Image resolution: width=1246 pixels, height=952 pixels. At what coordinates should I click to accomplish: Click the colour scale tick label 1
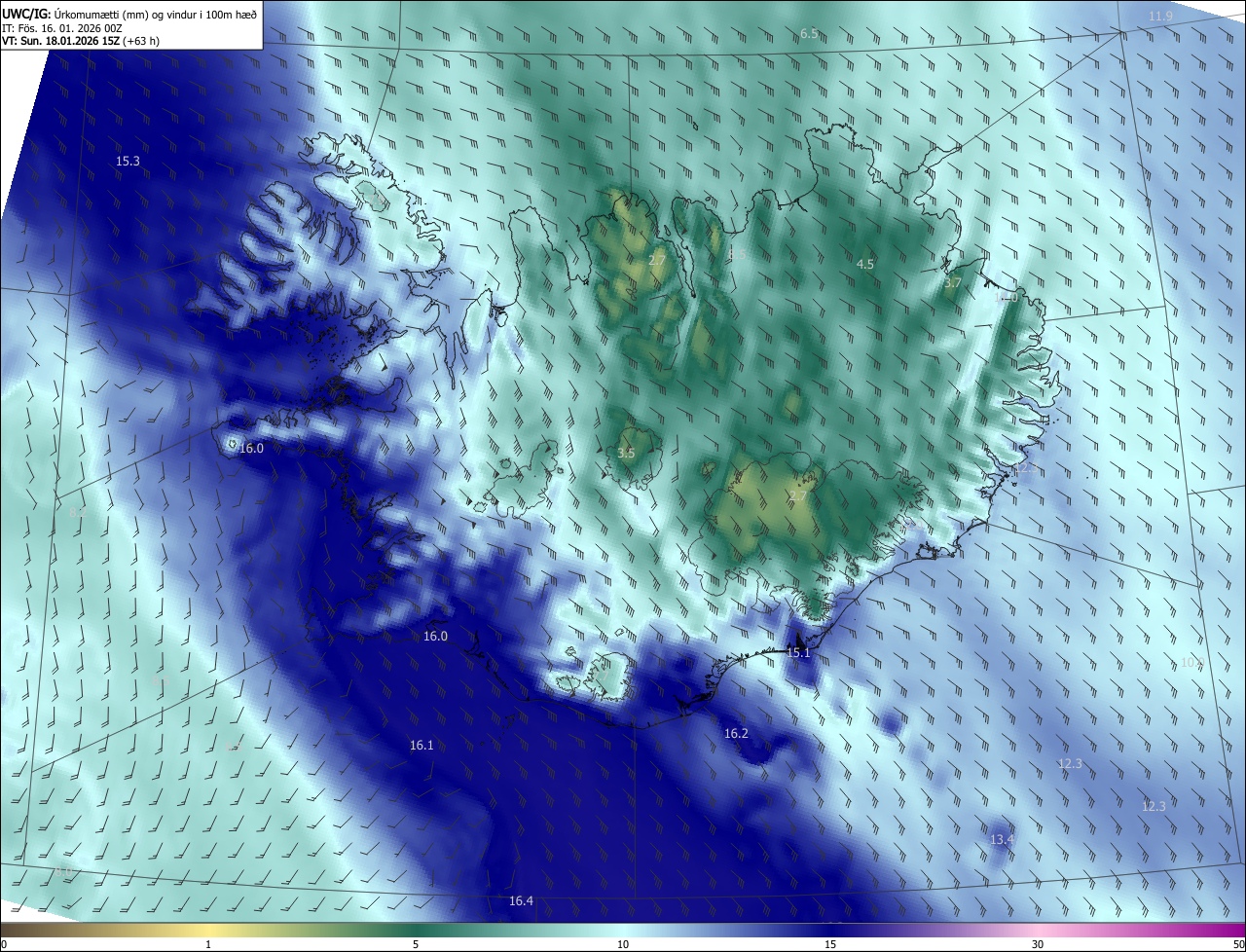point(208,944)
